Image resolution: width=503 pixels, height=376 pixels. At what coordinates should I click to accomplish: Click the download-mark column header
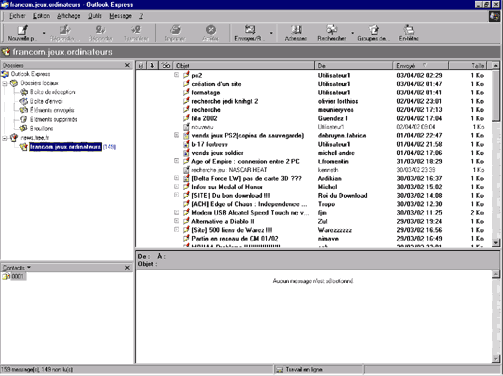tap(153, 65)
